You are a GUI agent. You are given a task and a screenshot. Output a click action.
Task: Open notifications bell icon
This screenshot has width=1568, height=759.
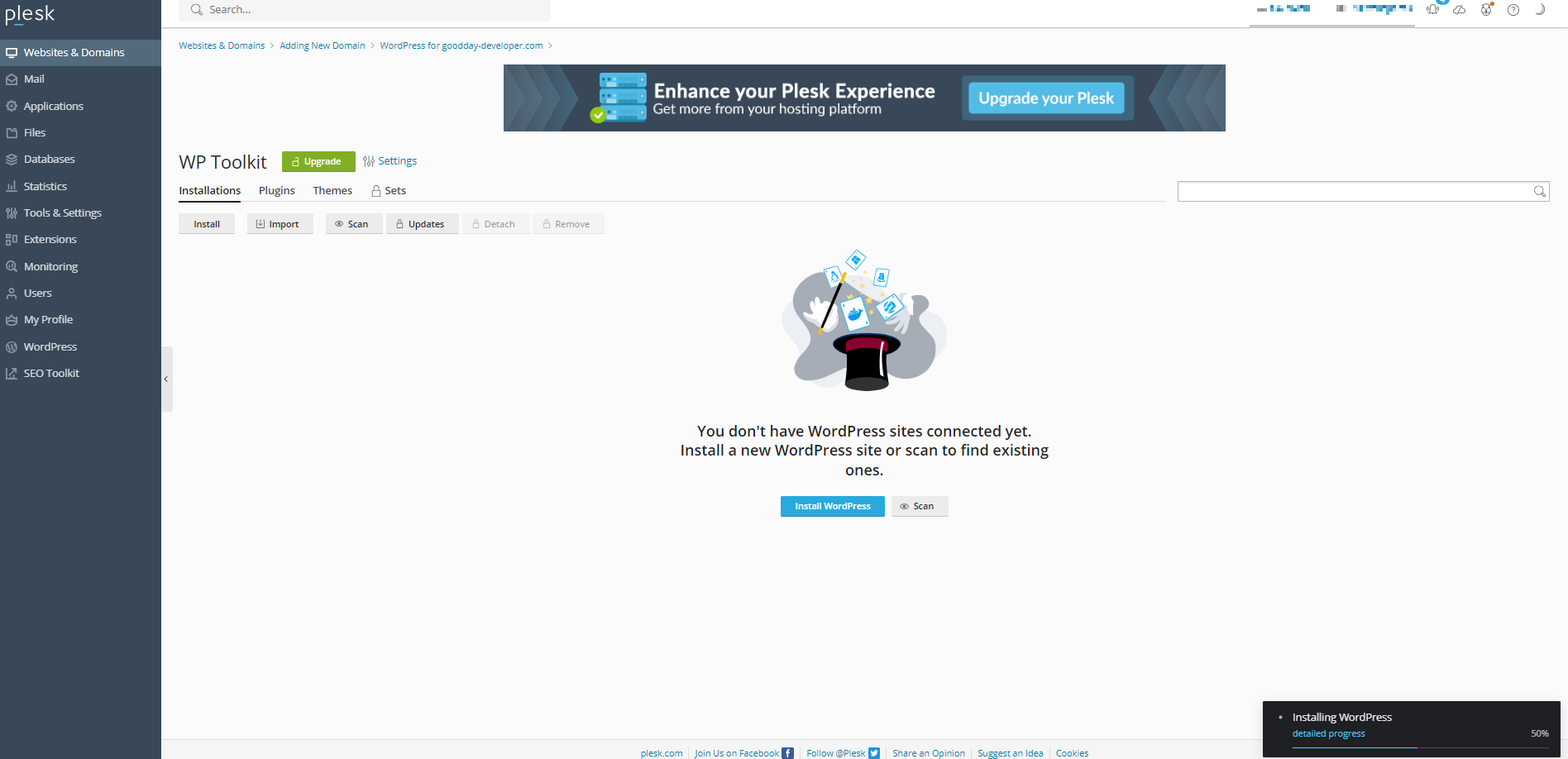(x=1433, y=9)
